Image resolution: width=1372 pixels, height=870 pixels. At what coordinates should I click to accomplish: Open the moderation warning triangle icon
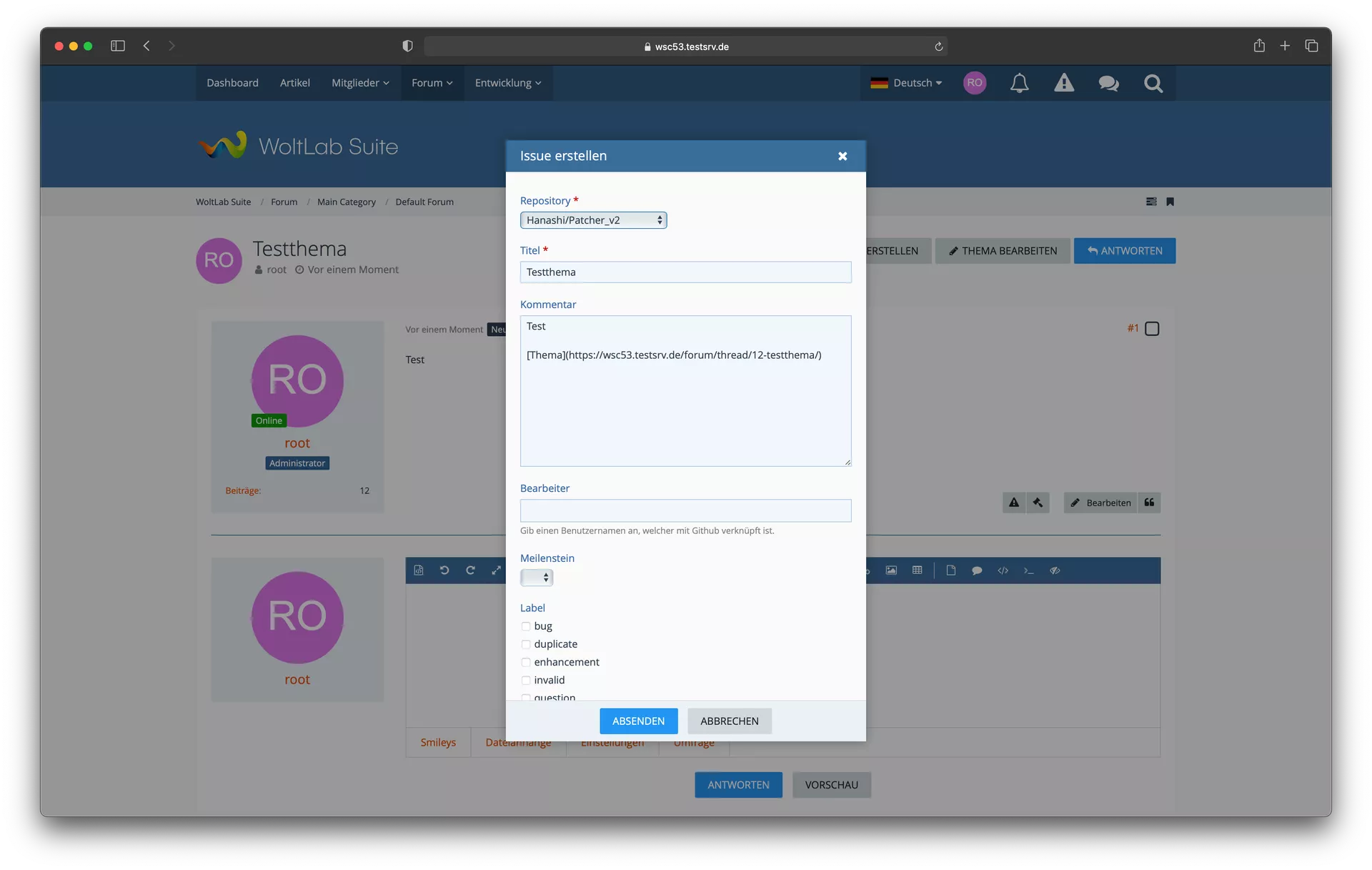tap(1064, 83)
